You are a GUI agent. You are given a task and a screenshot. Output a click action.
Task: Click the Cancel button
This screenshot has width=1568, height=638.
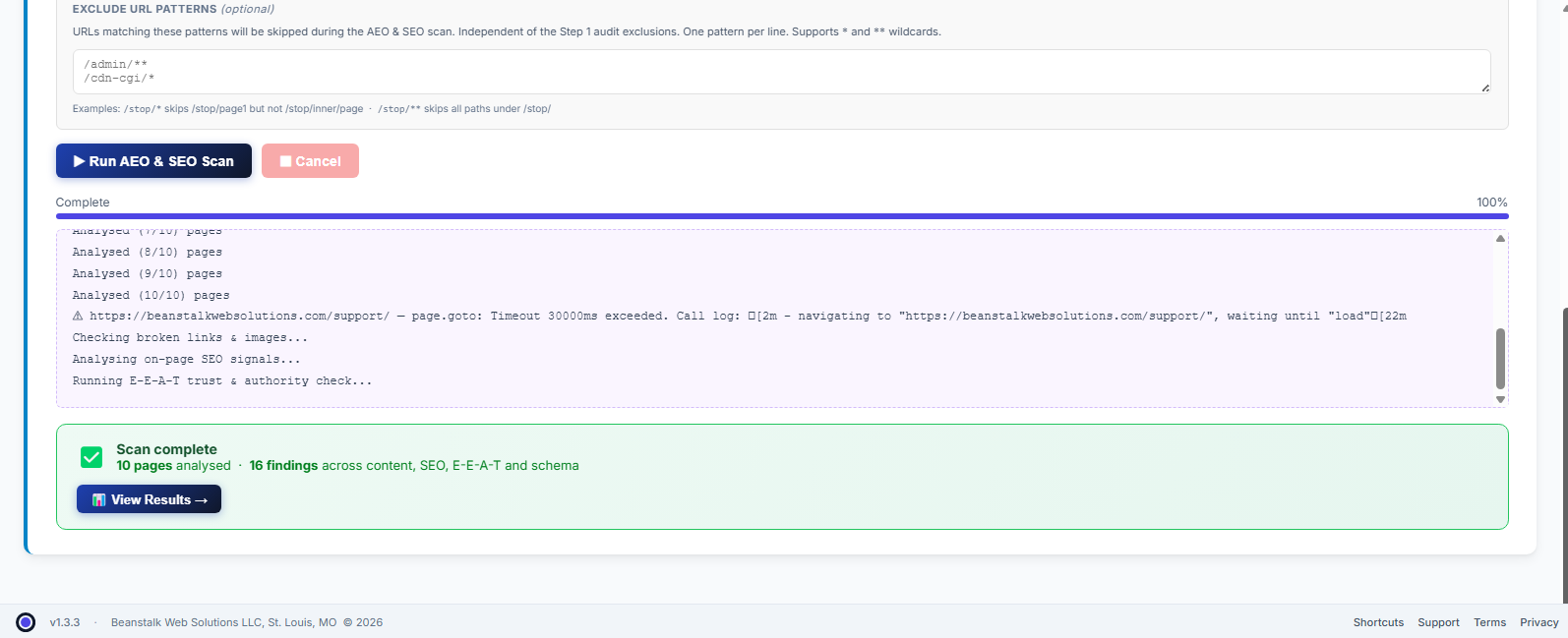(310, 161)
